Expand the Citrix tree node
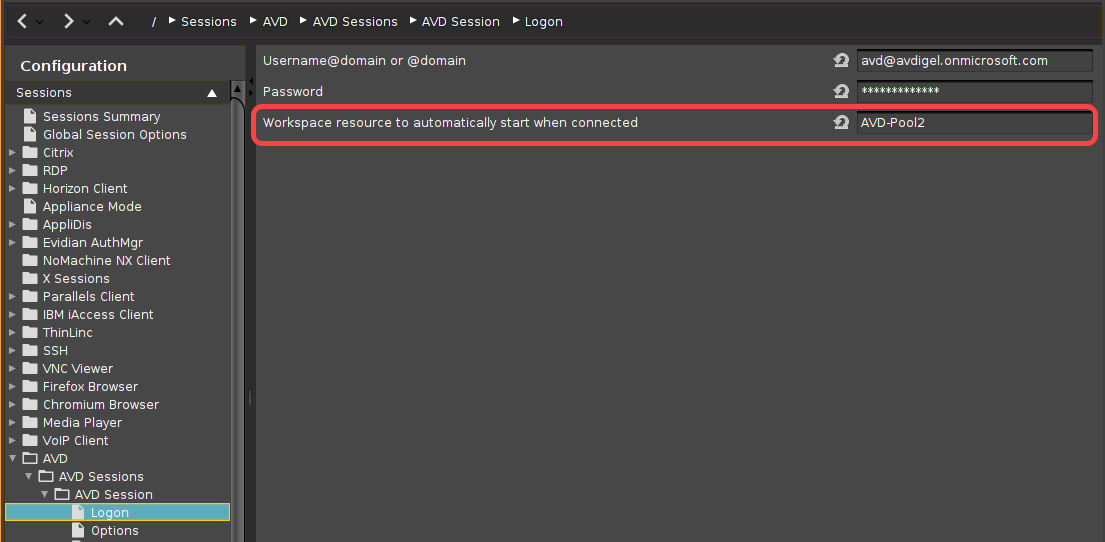1105x542 pixels. click(12, 153)
